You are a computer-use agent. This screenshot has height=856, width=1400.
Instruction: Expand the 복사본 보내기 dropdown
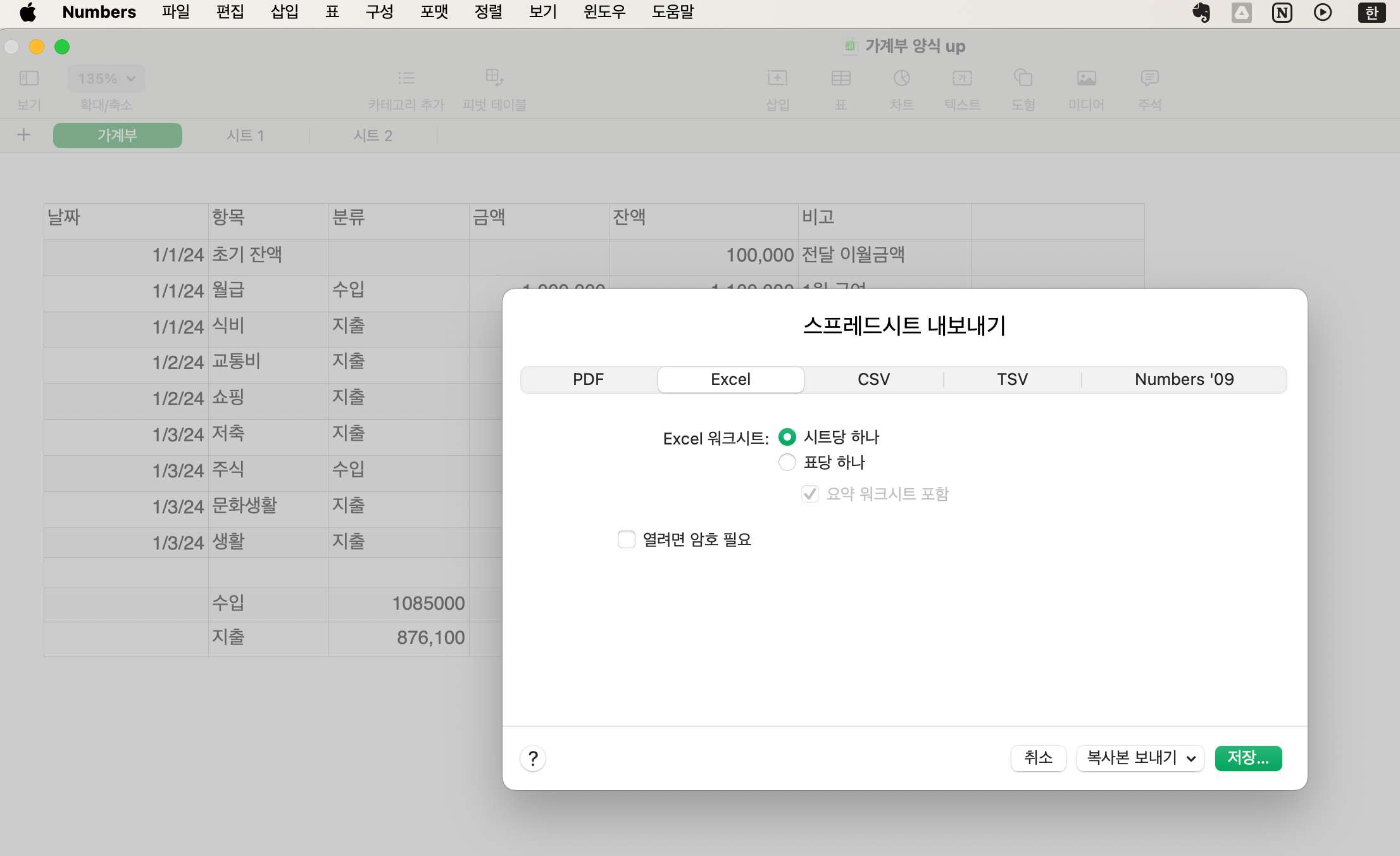pyautogui.click(x=1139, y=758)
